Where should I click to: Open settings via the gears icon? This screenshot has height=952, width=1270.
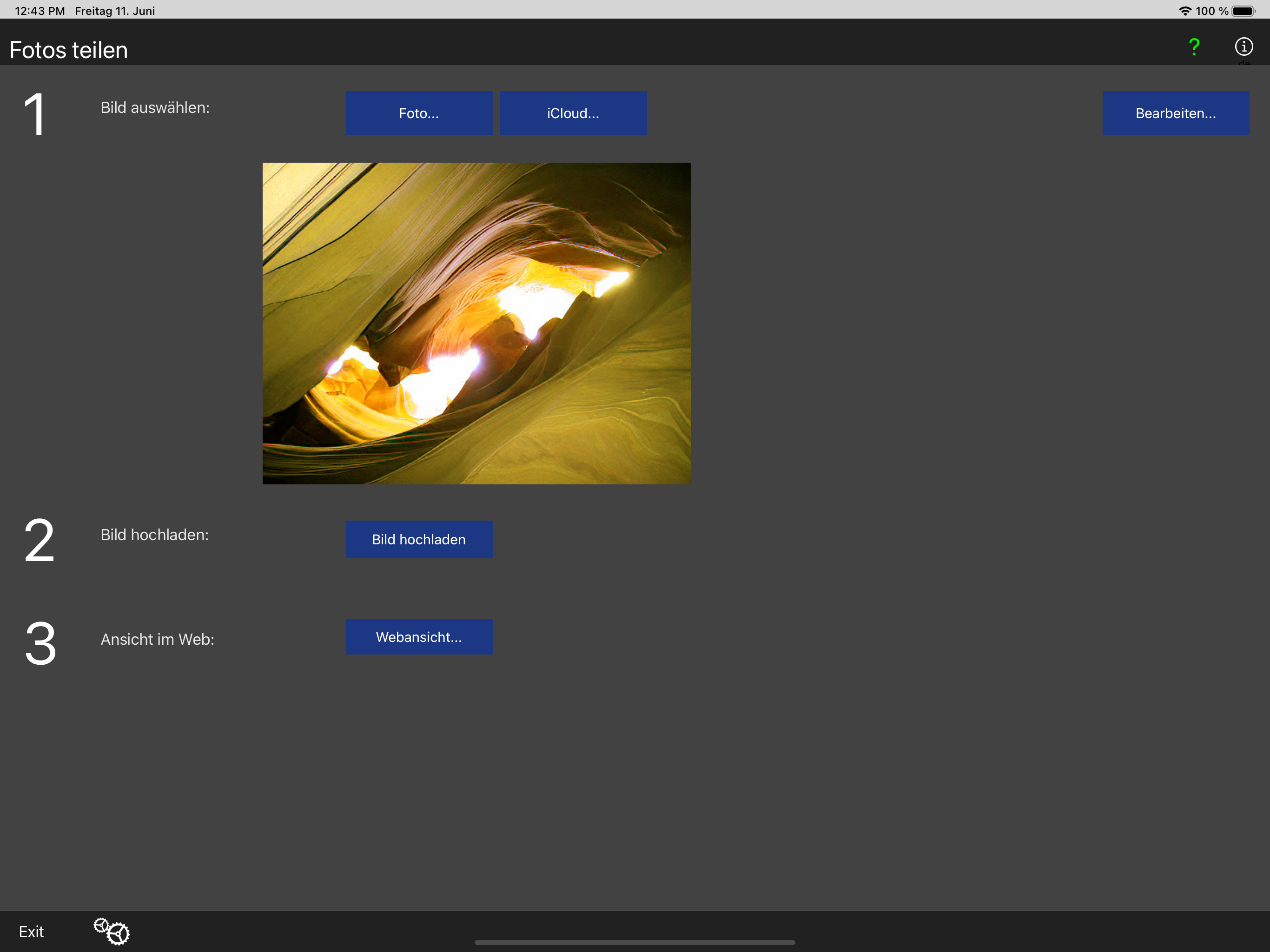pyautogui.click(x=112, y=931)
